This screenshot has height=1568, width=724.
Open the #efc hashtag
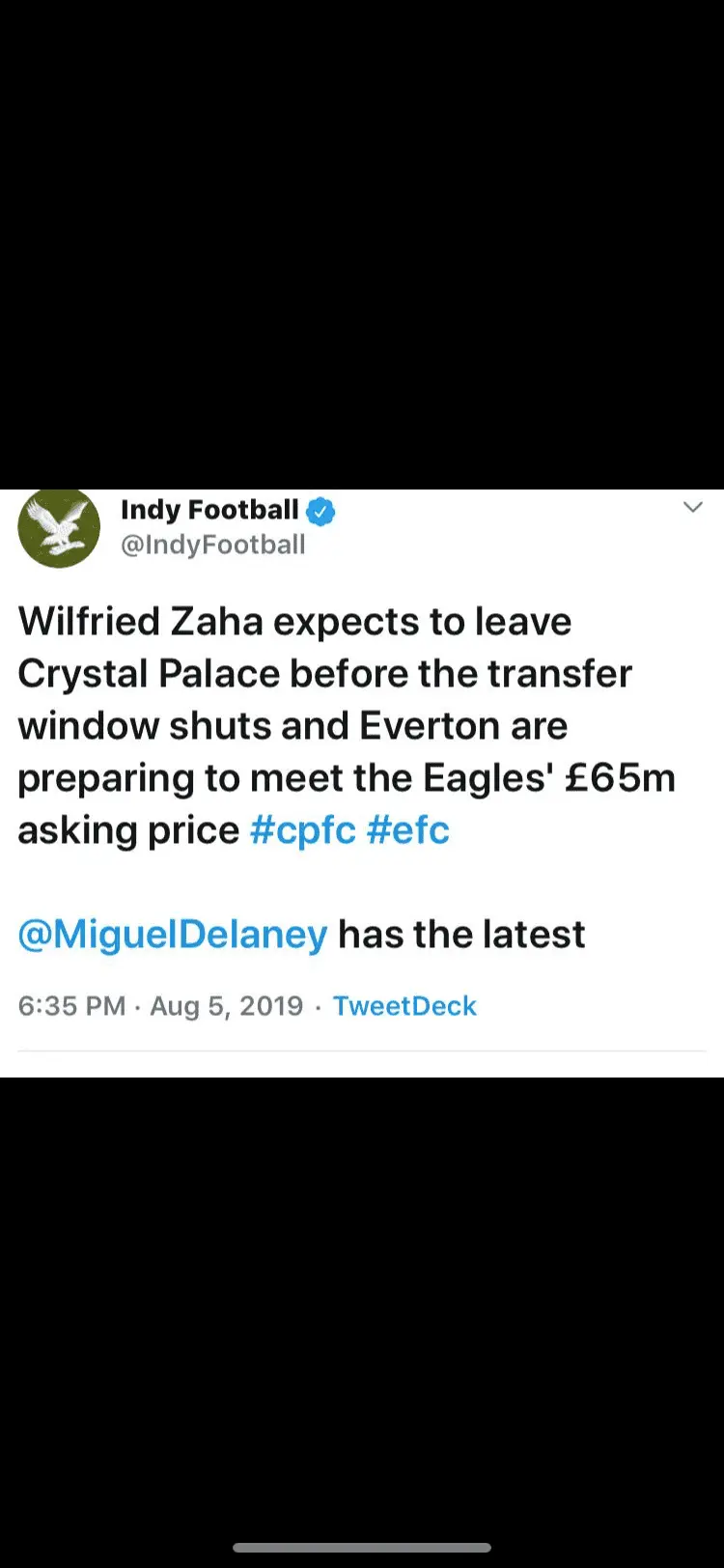[x=407, y=830]
